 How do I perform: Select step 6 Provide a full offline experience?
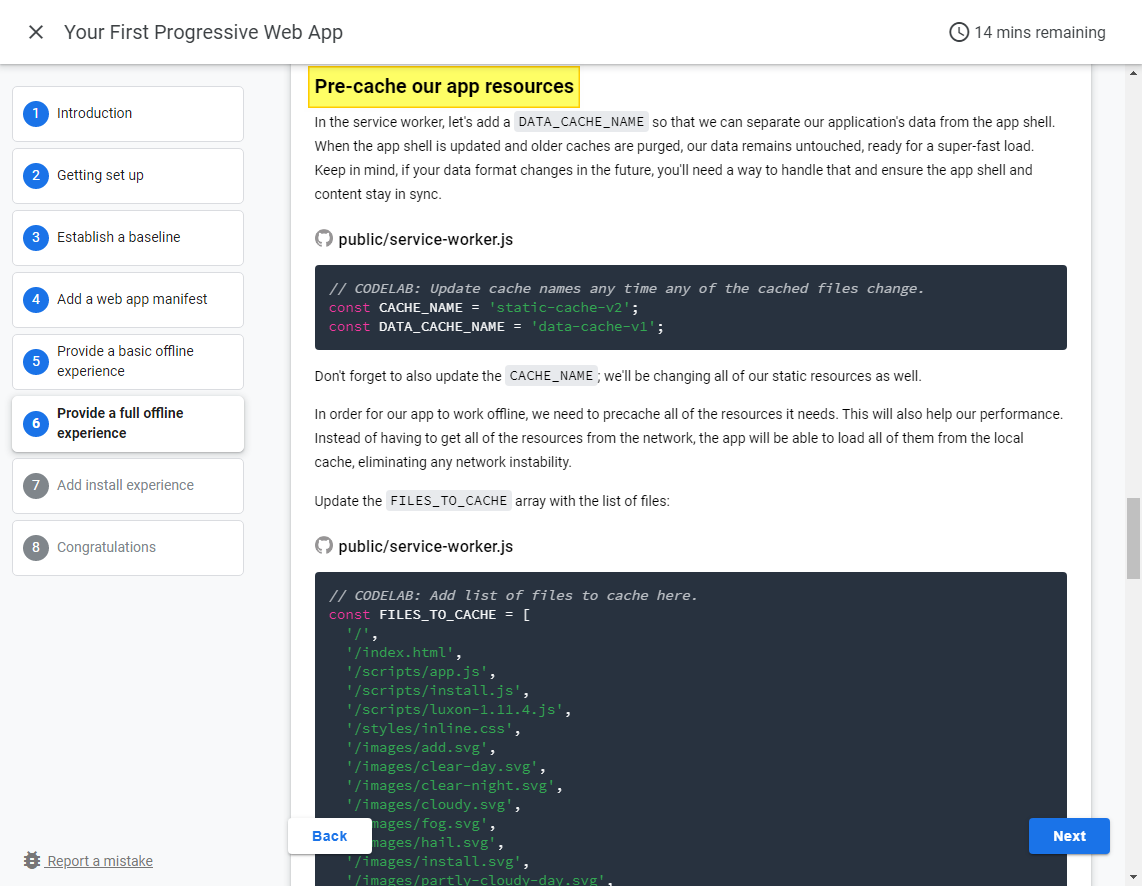[128, 423]
